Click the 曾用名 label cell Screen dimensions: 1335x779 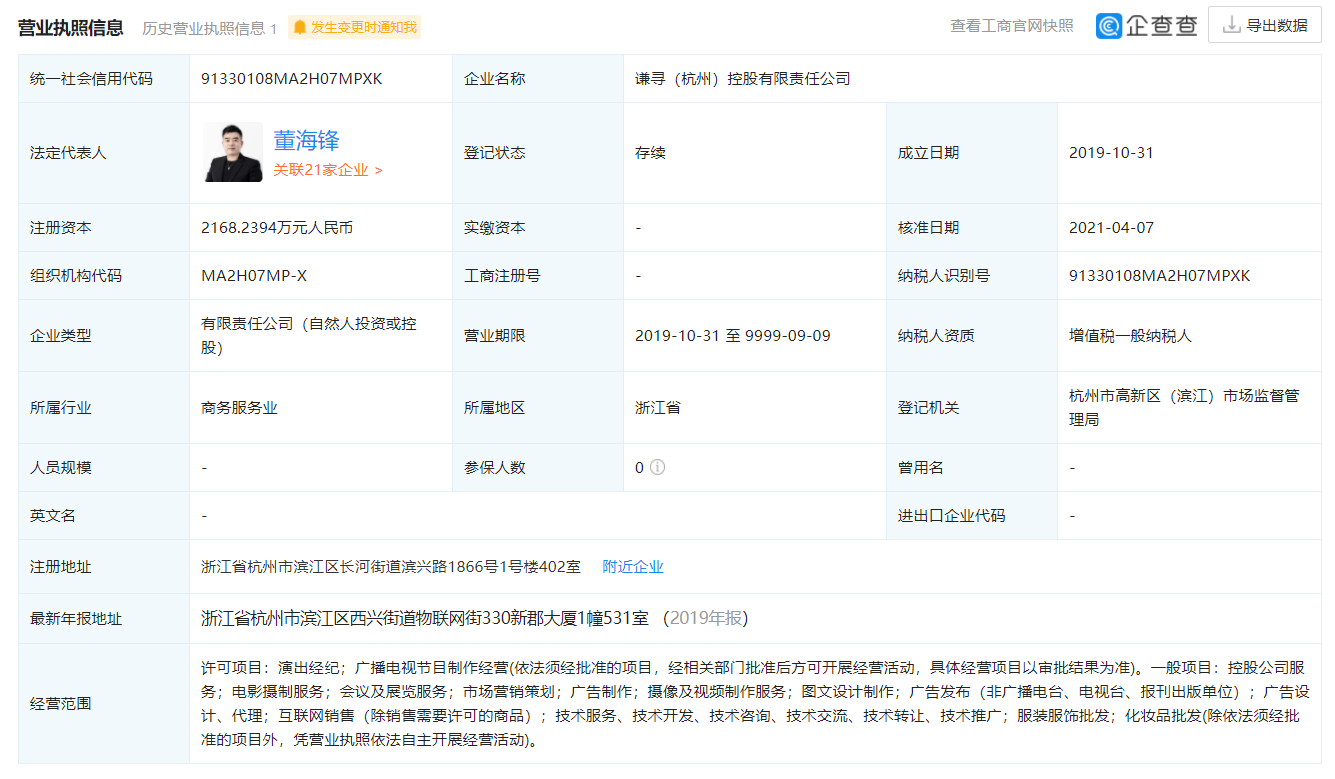972,467
